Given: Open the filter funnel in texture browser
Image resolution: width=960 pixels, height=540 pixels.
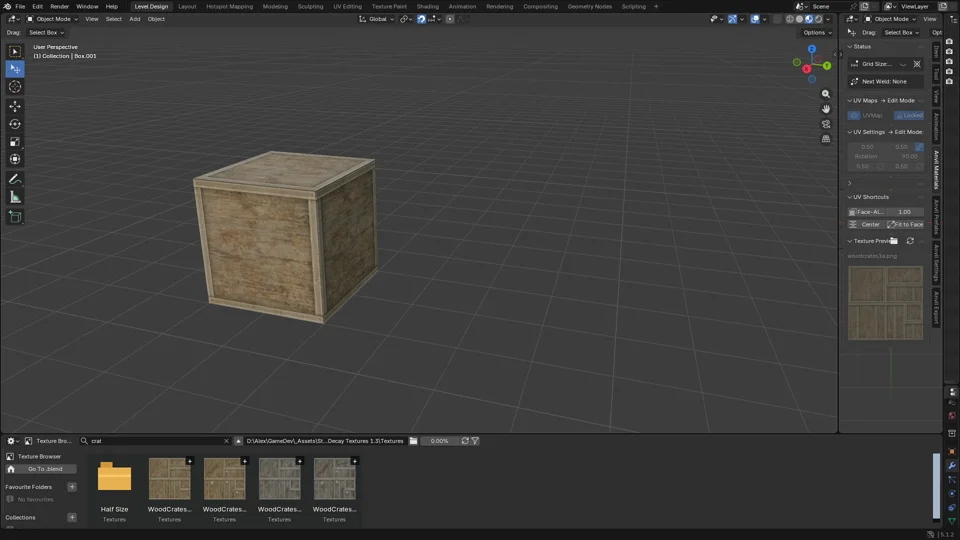Looking at the screenshot, I should click(x=475, y=441).
